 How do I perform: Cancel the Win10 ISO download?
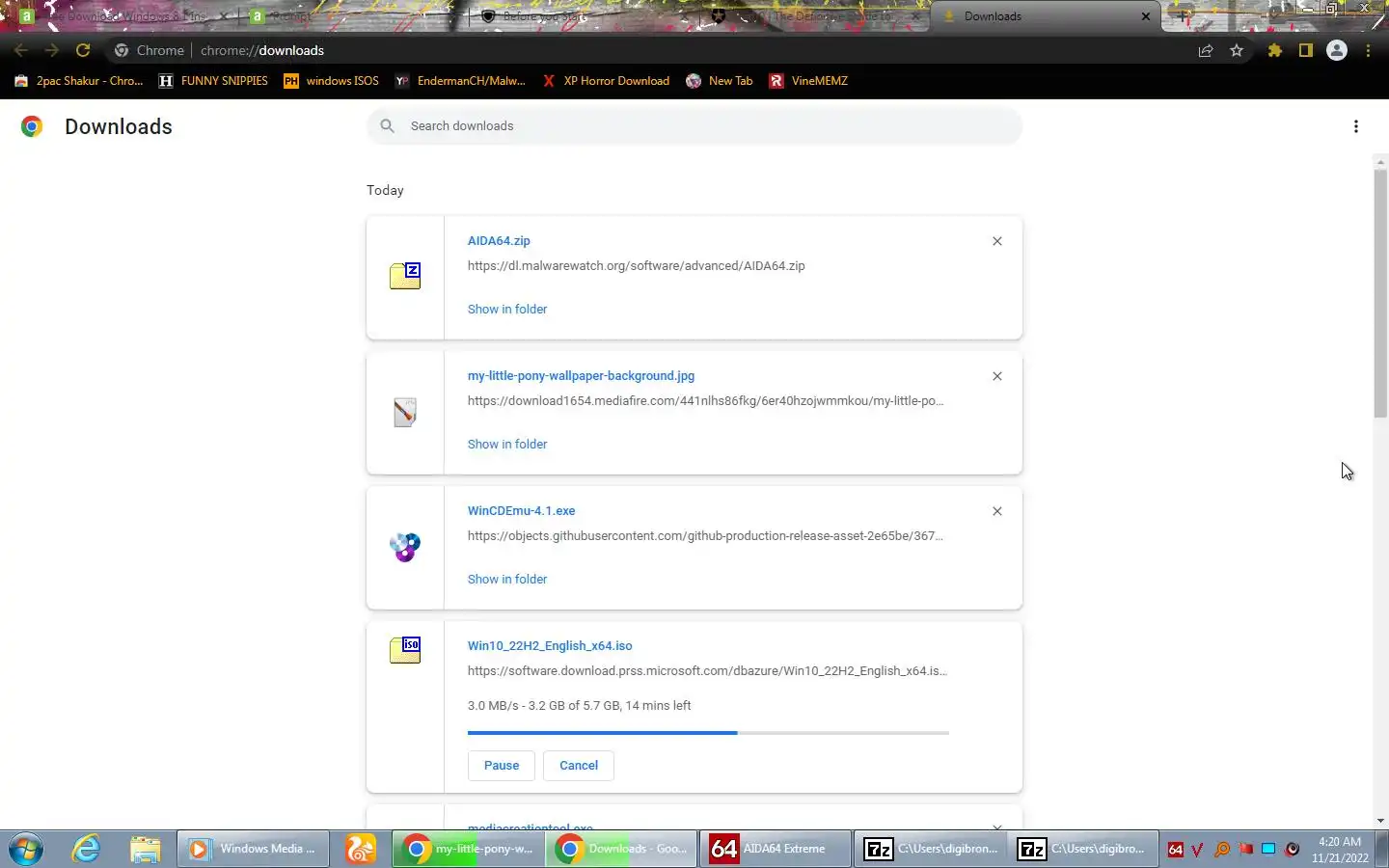pos(579,766)
